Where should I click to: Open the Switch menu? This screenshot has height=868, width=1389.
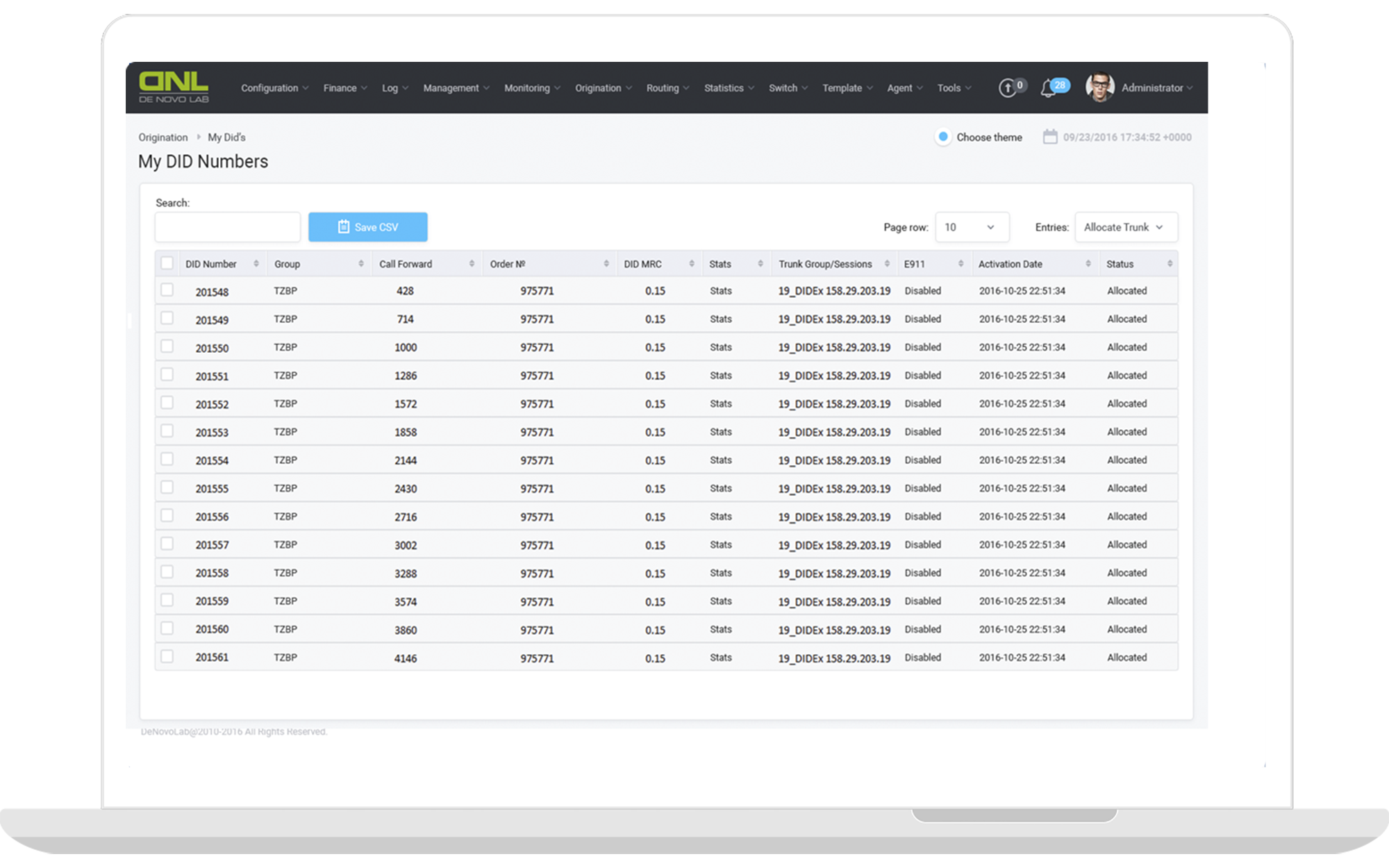pos(788,88)
